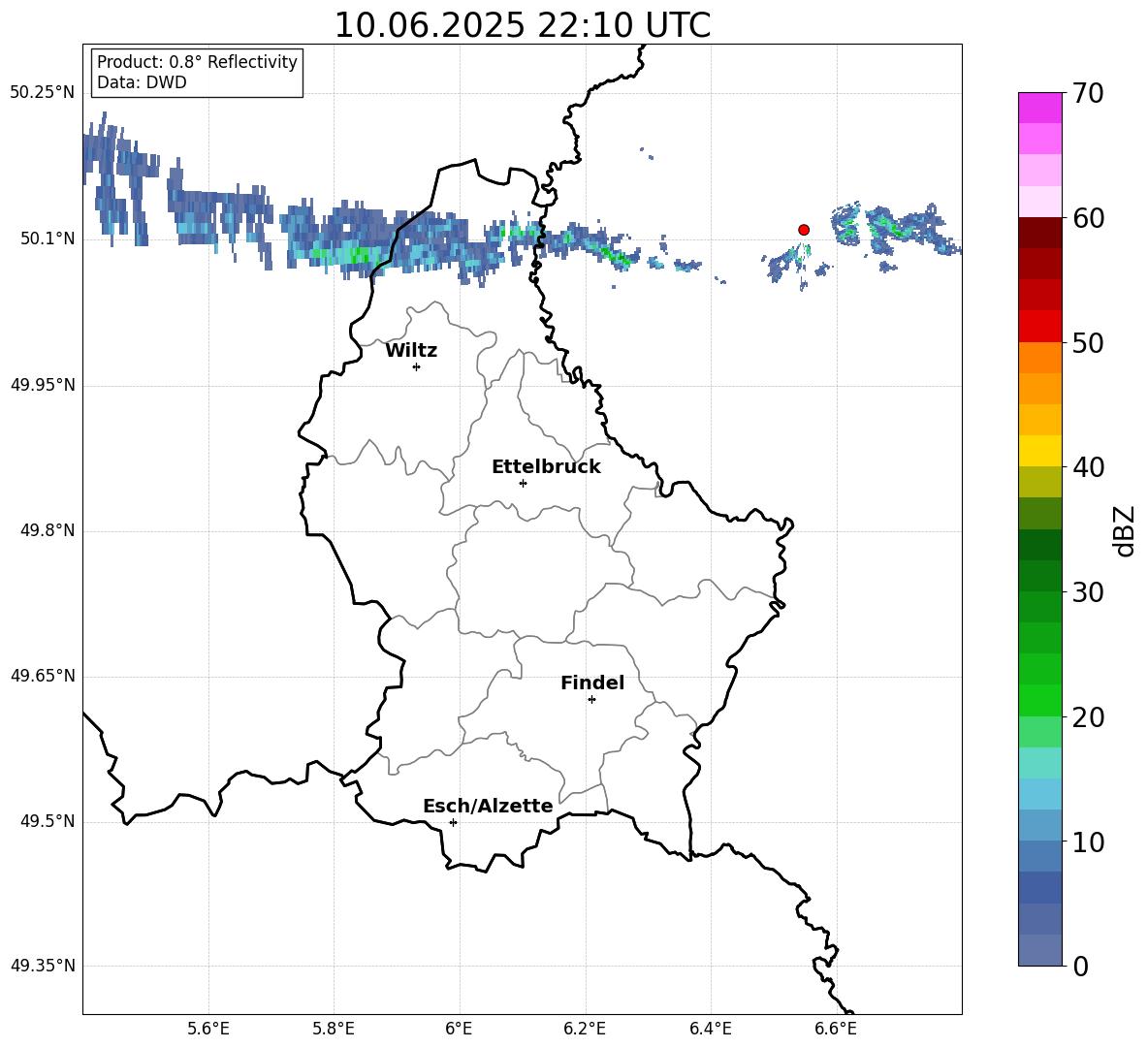Click the Findel station cross marker
This screenshot has width=1148, height=1048.
tap(591, 700)
